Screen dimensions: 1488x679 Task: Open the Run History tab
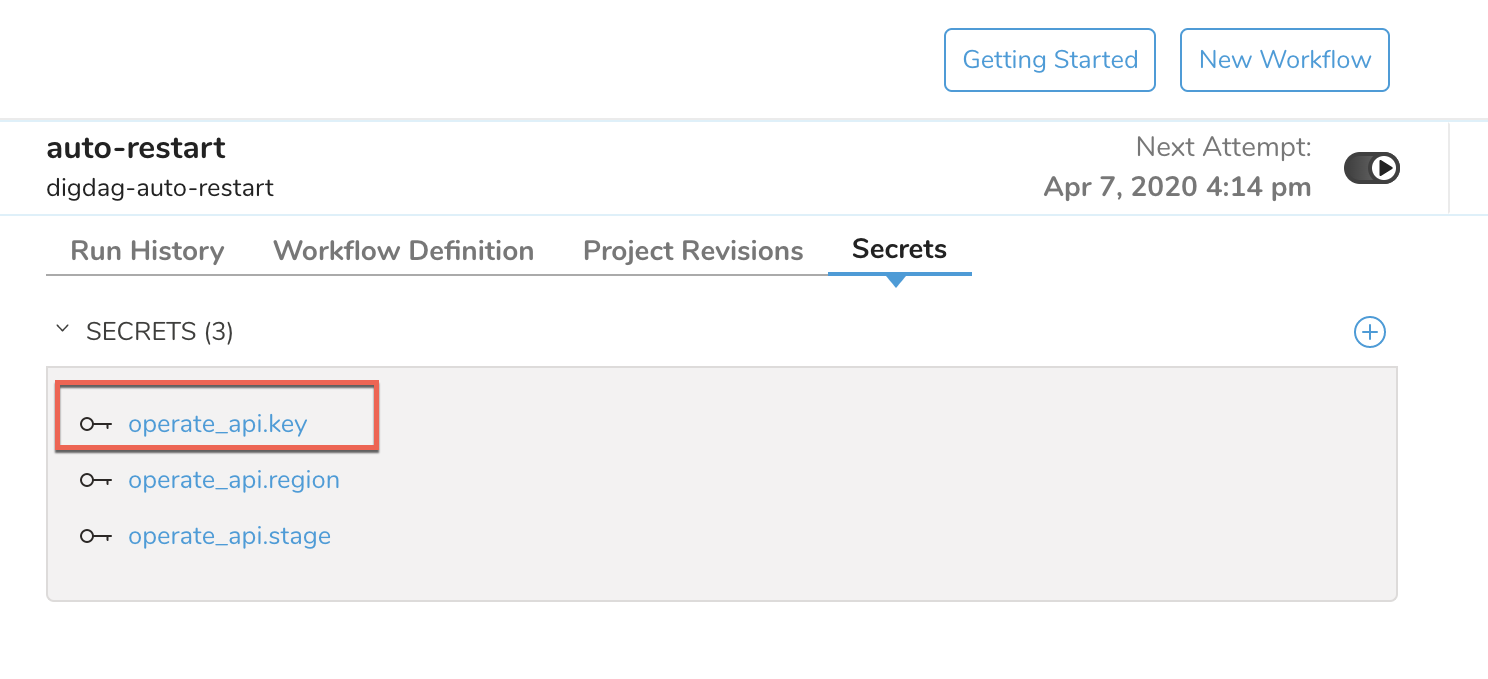pos(147,250)
